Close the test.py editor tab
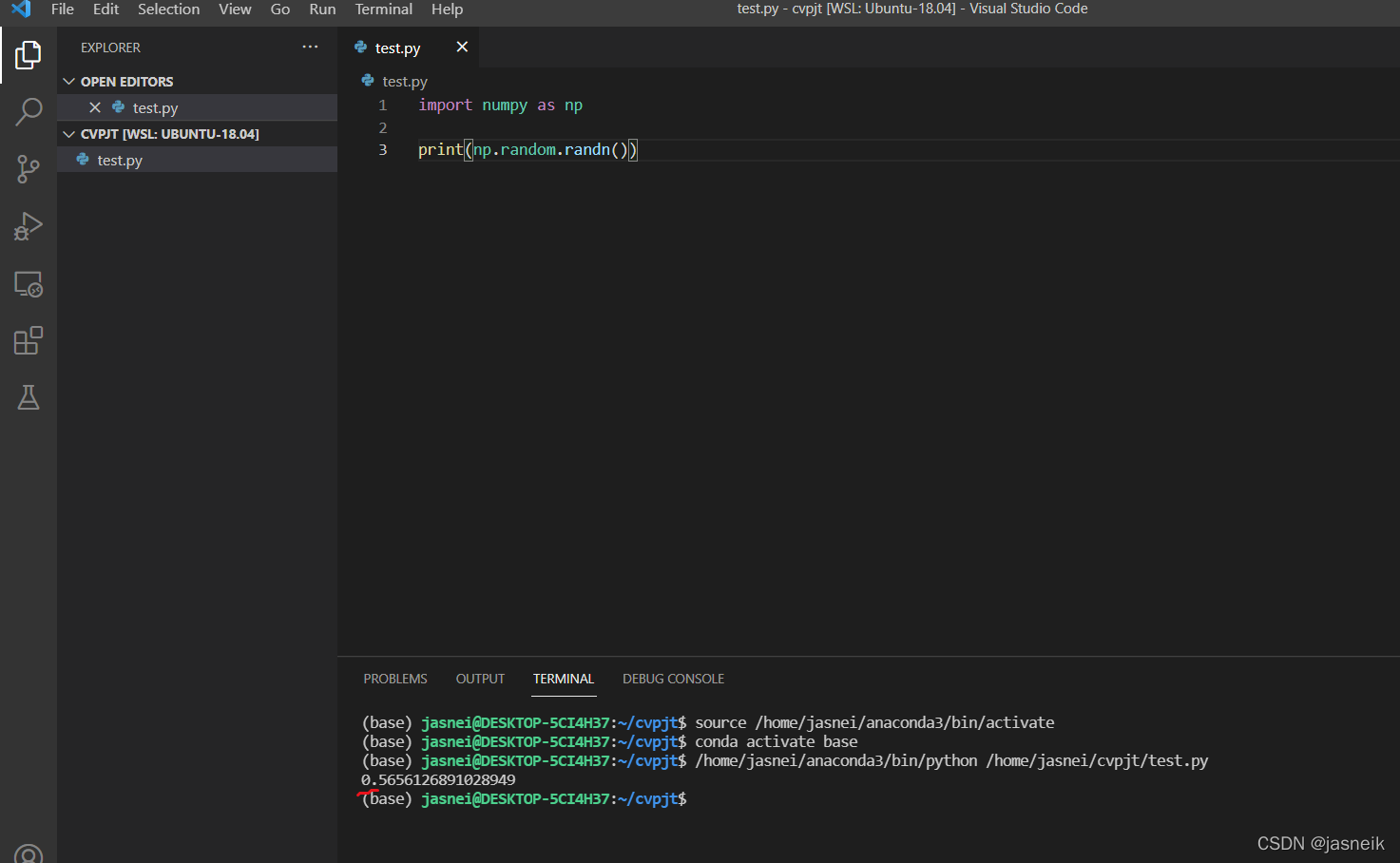 (462, 48)
